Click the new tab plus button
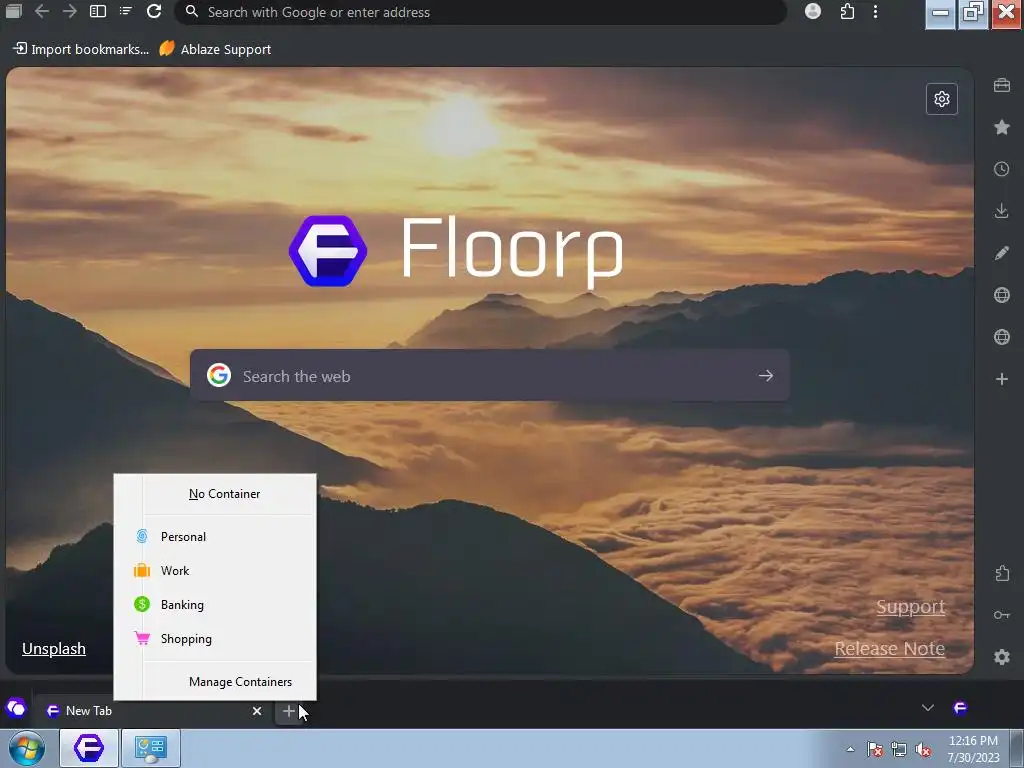The image size is (1024, 768). 288,711
